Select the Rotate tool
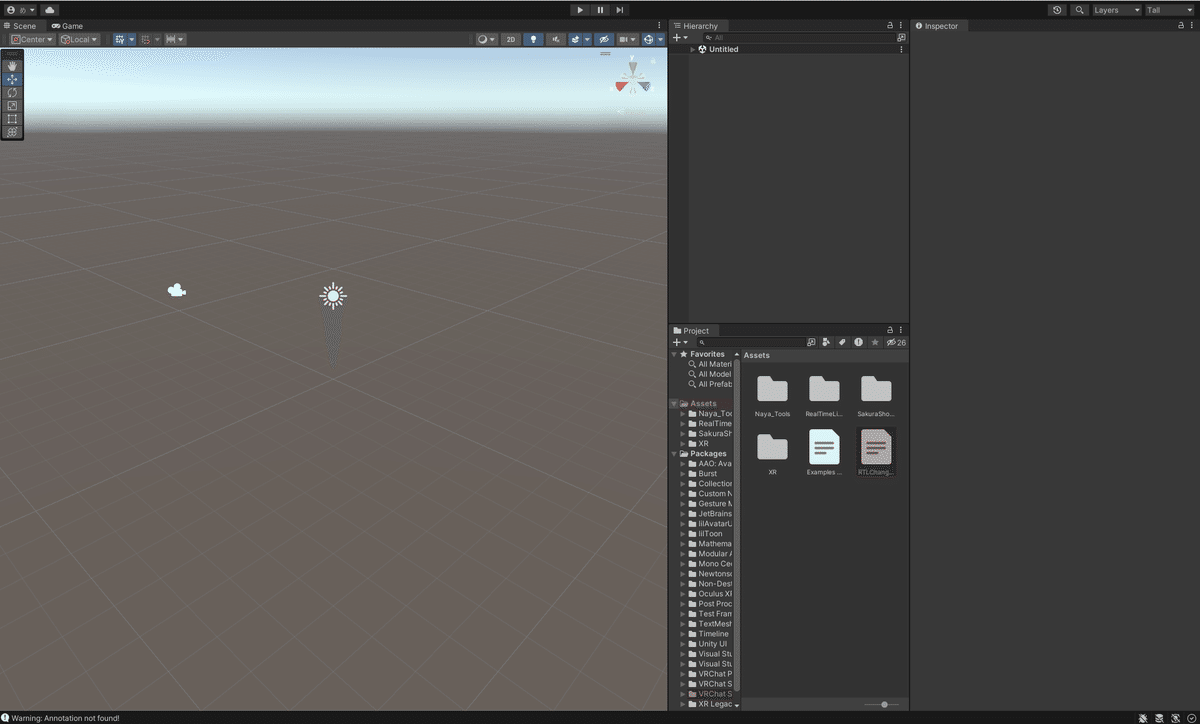The image size is (1200, 724). tap(12, 93)
